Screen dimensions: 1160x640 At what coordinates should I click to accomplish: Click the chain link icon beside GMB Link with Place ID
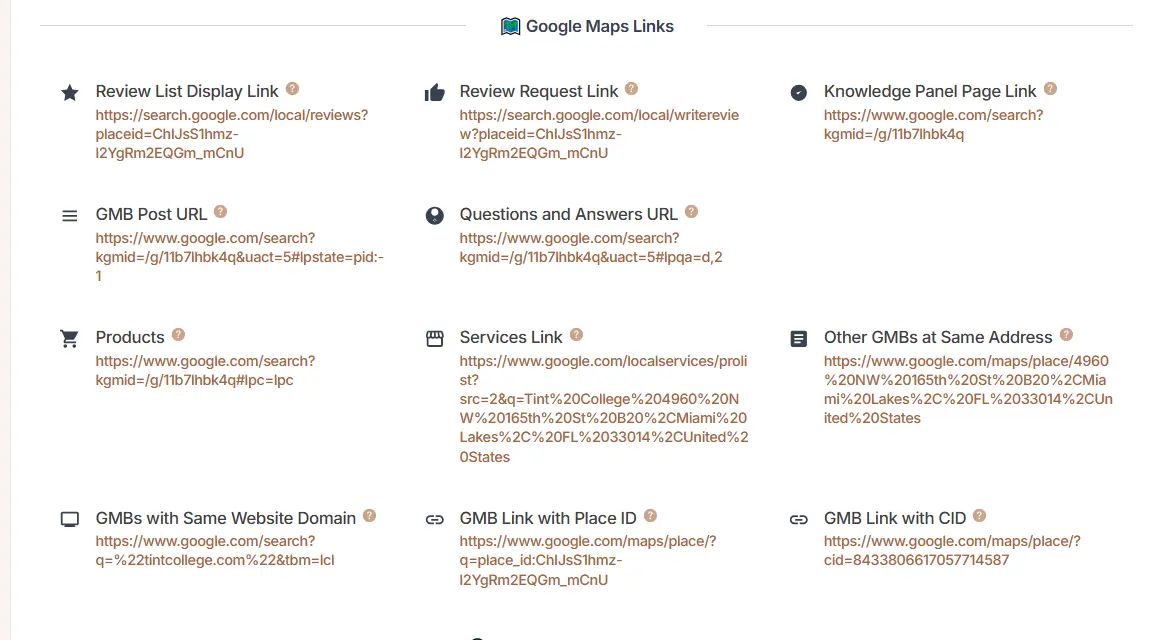click(434, 520)
